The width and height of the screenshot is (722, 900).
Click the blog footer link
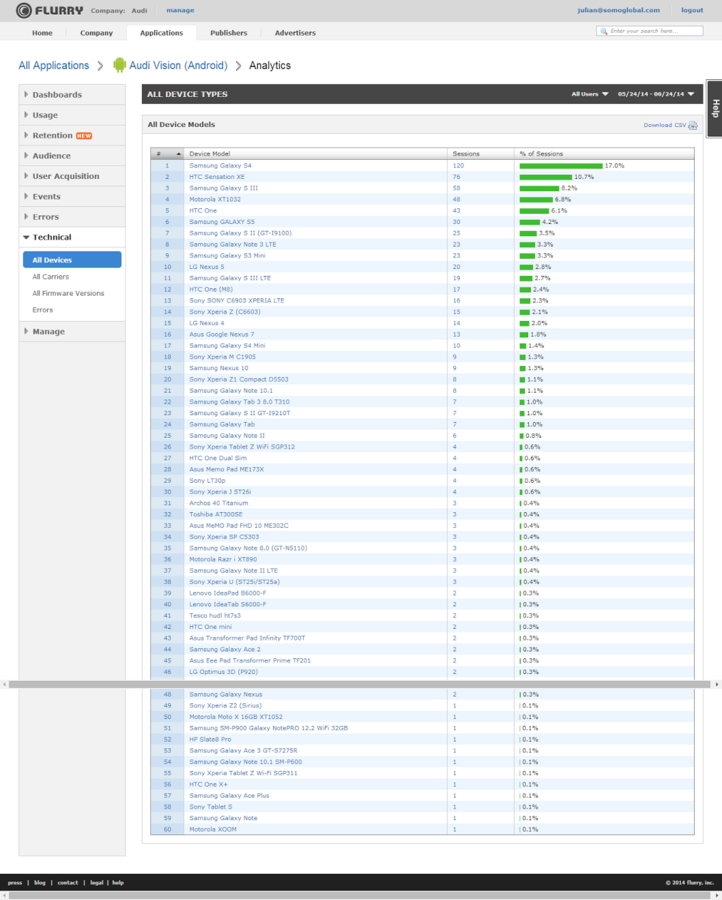(40, 883)
